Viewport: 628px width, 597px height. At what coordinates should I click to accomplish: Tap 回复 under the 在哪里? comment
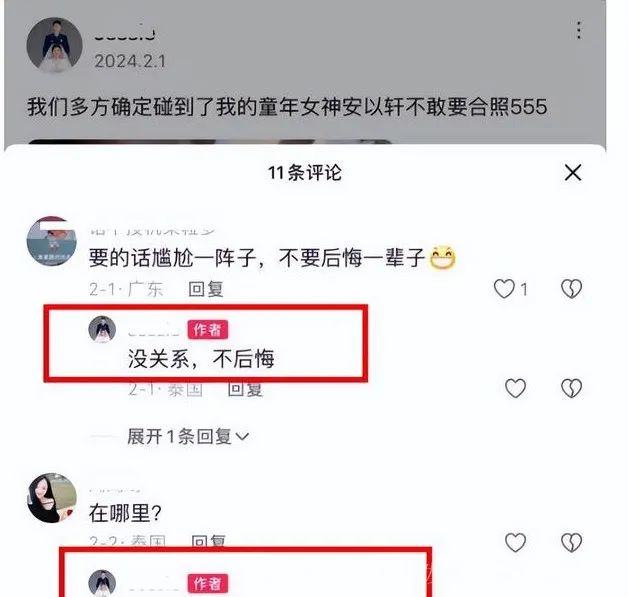(209, 541)
